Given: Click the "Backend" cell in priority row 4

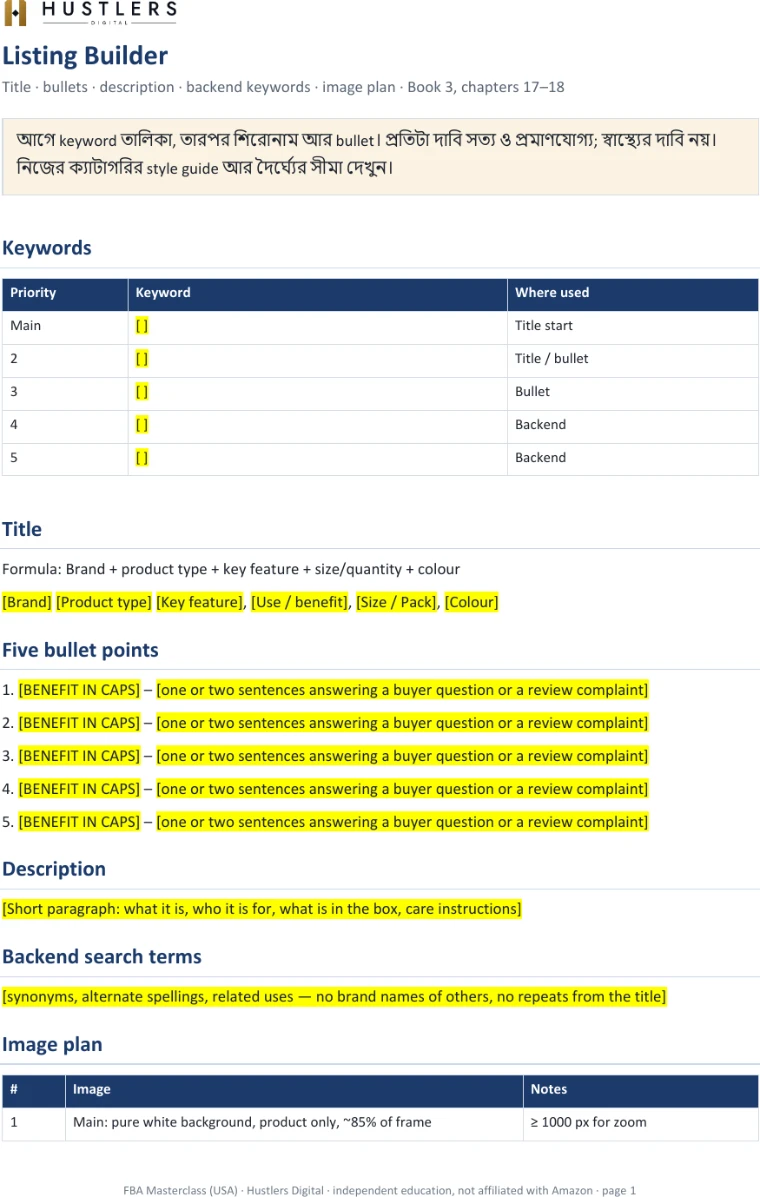Looking at the screenshot, I should click(x=633, y=425).
